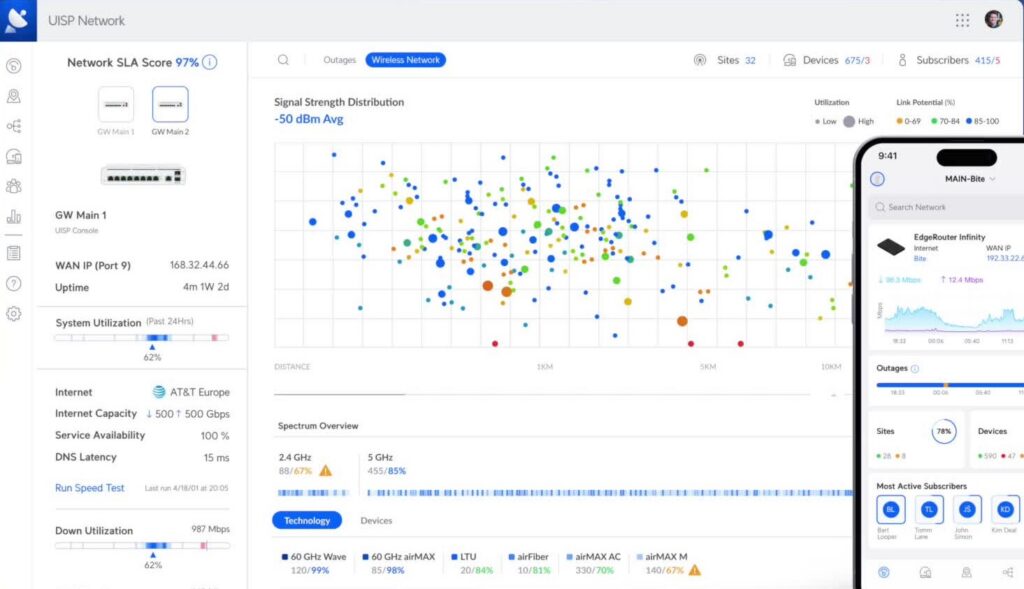Click the UISP satellite dish logo
This screenshot has width=1024, height=589.
click(x=18, y=20)
